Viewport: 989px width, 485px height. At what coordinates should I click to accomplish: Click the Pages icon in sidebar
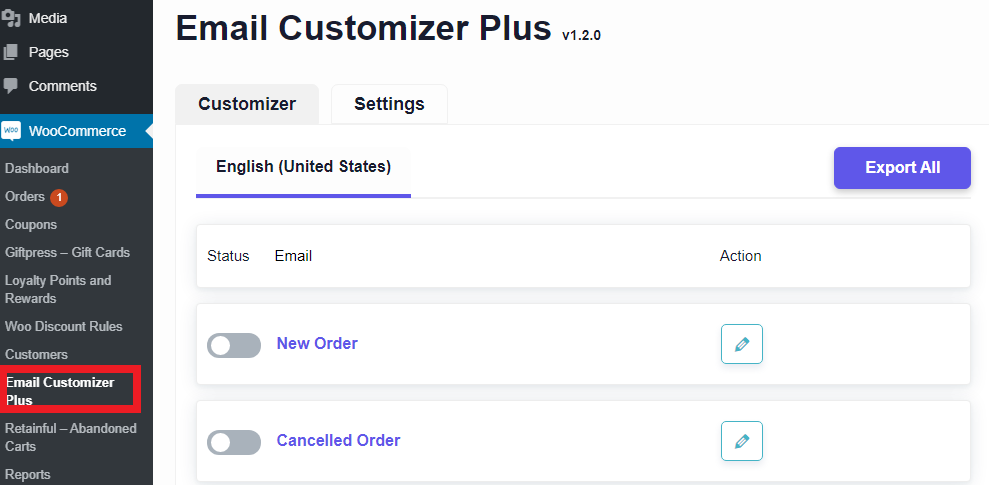pos(11,52)
